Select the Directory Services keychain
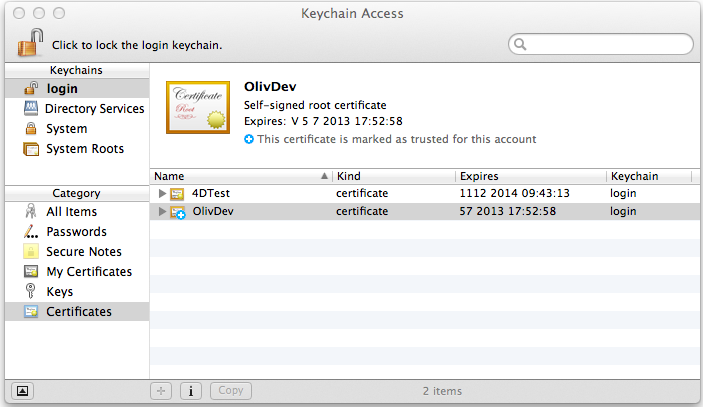 click(x=94, y=109)
